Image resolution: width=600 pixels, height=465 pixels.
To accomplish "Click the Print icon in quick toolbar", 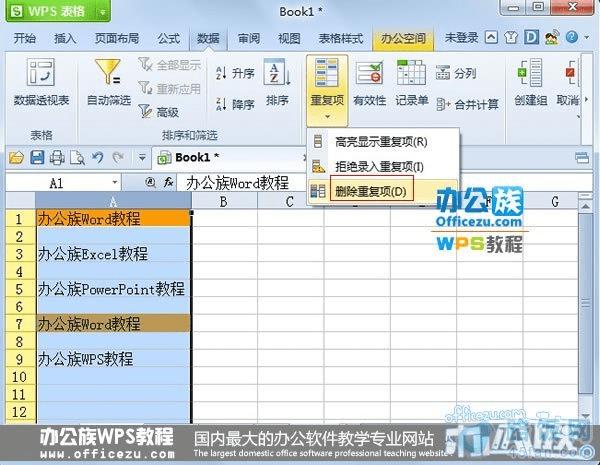I will coord(57,158).
